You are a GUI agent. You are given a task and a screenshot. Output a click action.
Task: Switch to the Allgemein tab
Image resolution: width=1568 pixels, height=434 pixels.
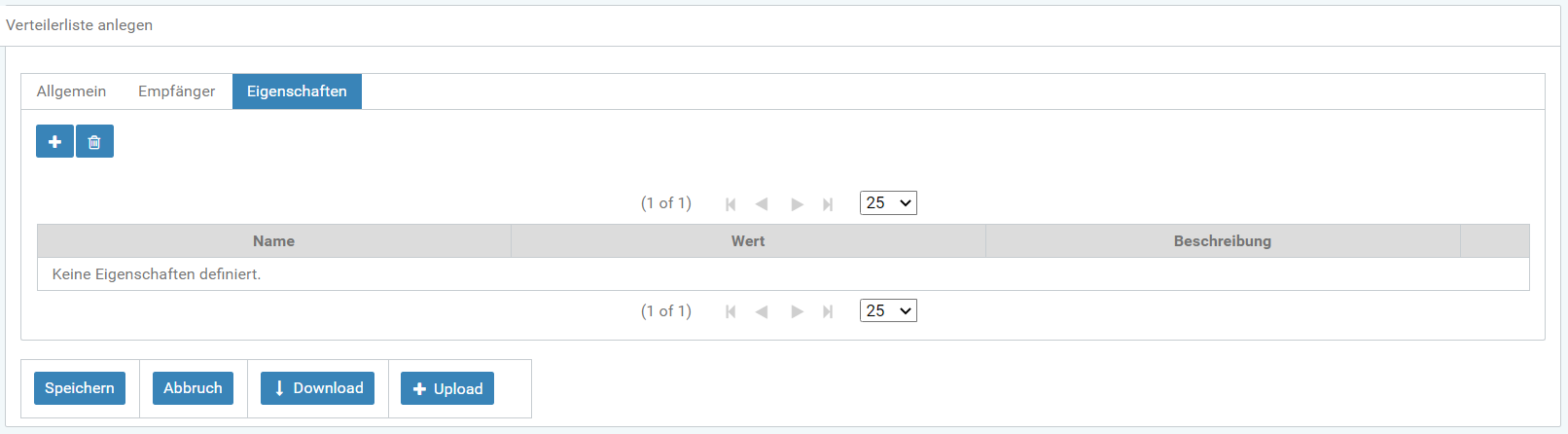pyautogui.click(x=71, y=91)
